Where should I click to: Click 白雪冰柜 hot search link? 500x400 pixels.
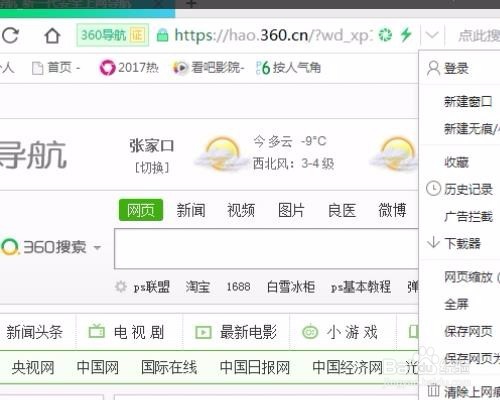click(x=291, y=287)
